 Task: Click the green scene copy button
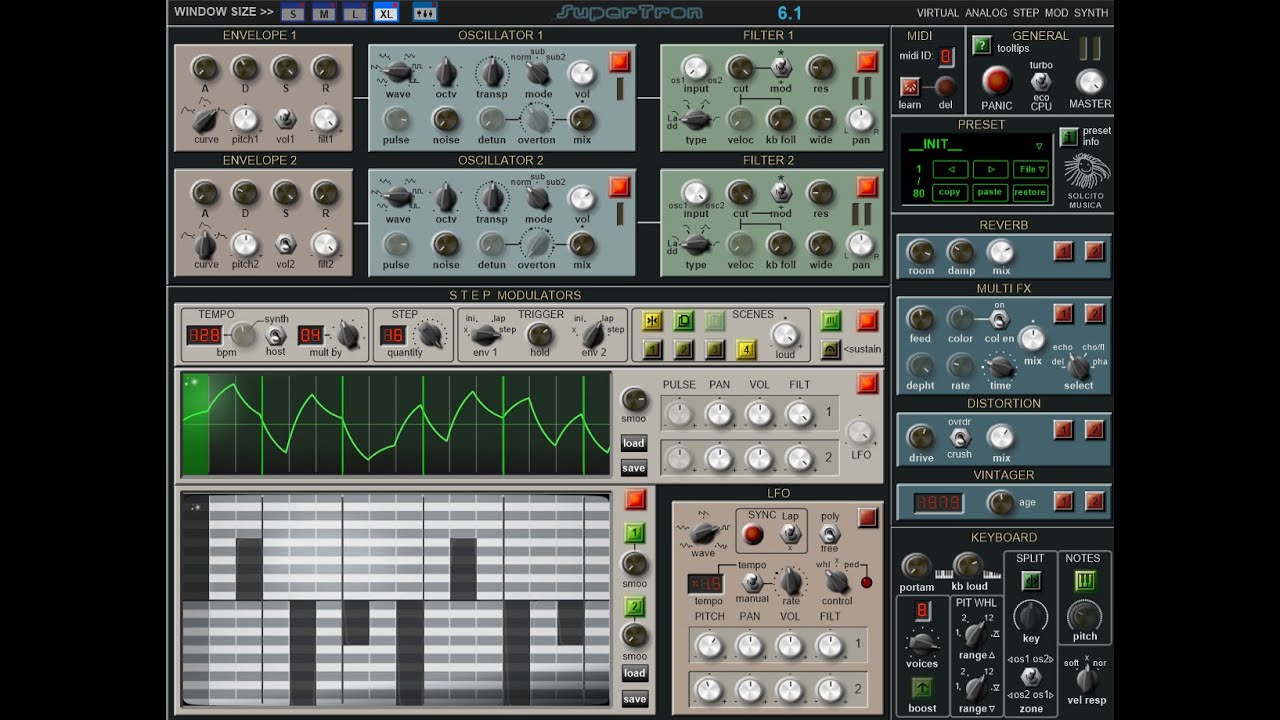click(x=684, y=321)
